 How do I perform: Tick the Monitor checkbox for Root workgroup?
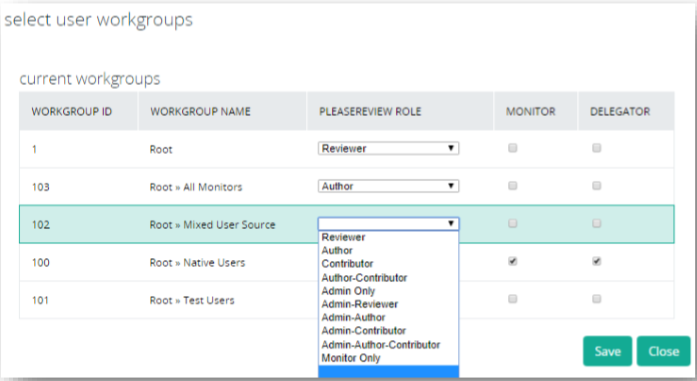click(x=513, y=148)
